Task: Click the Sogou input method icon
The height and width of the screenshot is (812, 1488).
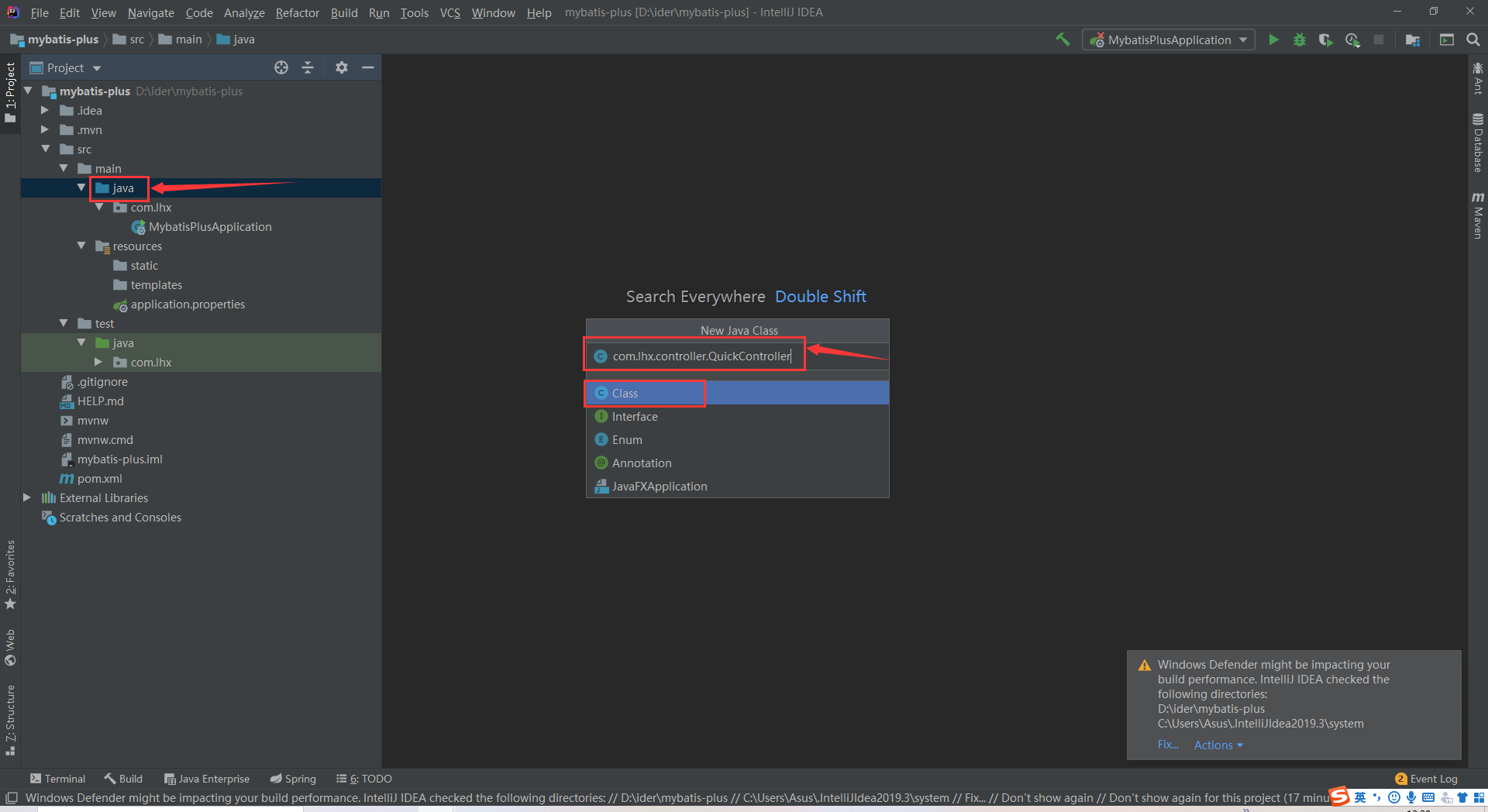Action: [1340, 797]
